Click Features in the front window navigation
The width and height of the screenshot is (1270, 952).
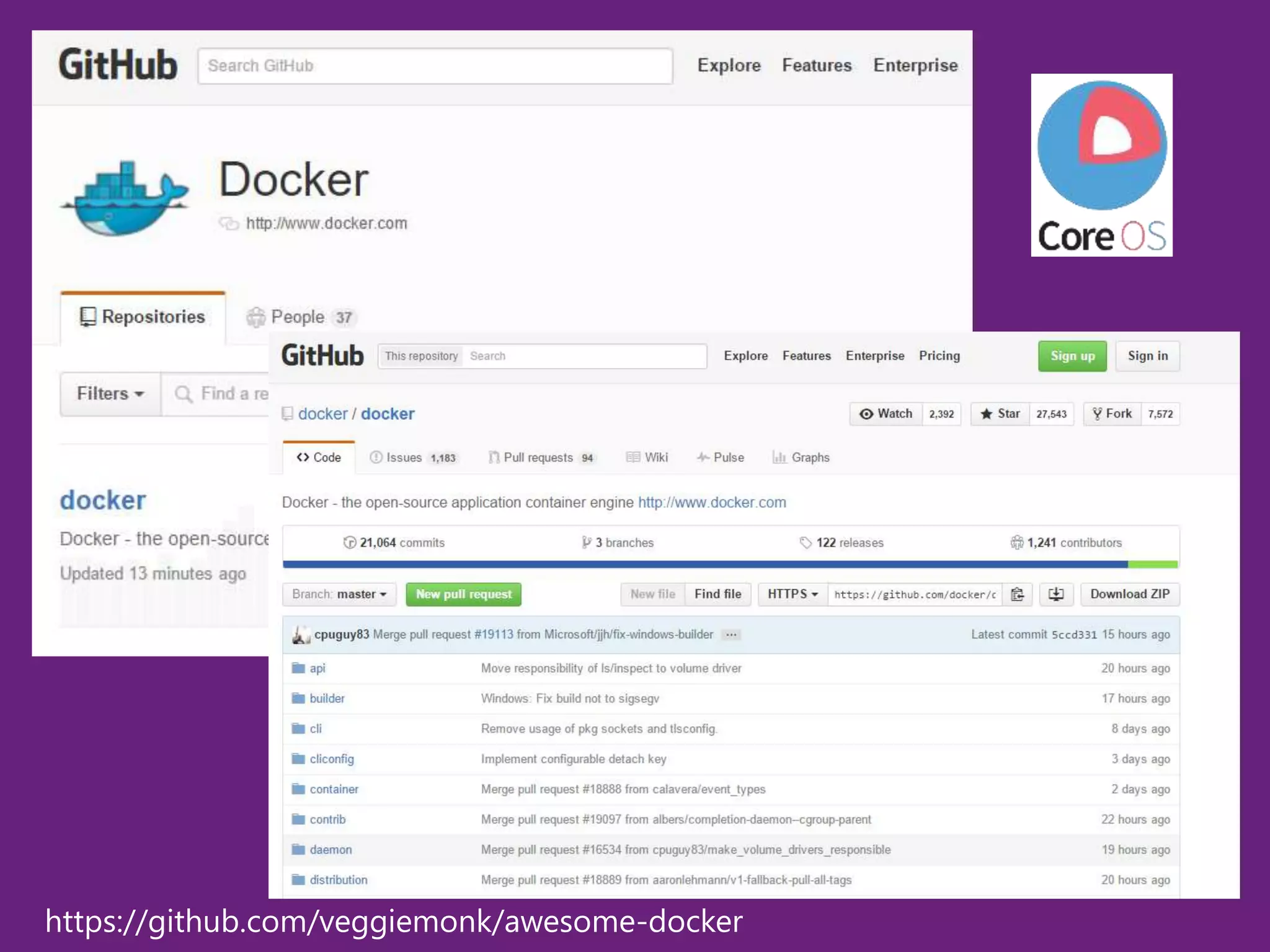[x=806, y=356]
